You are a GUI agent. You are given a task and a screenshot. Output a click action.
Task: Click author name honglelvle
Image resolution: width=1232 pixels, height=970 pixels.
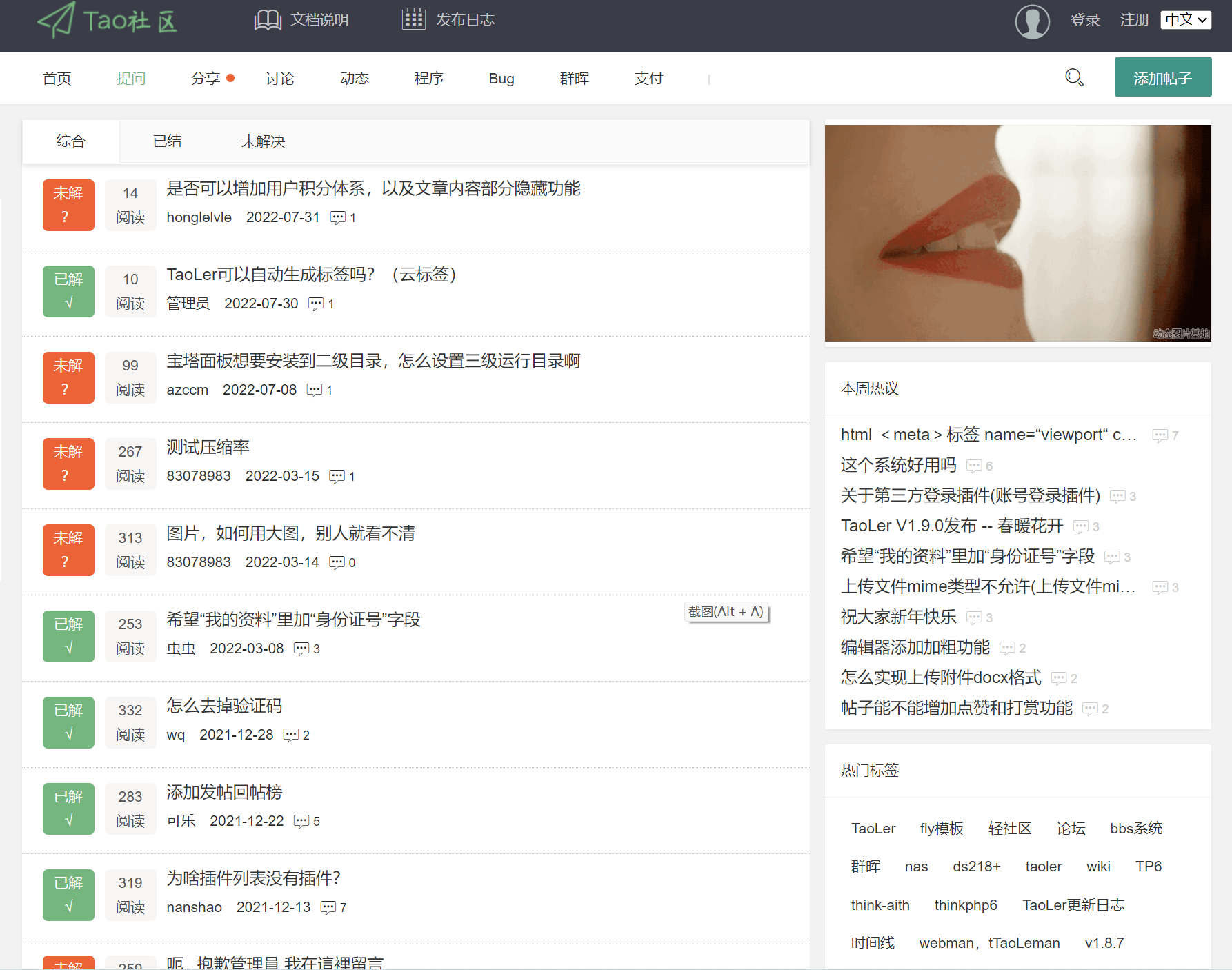coord(199,217)
